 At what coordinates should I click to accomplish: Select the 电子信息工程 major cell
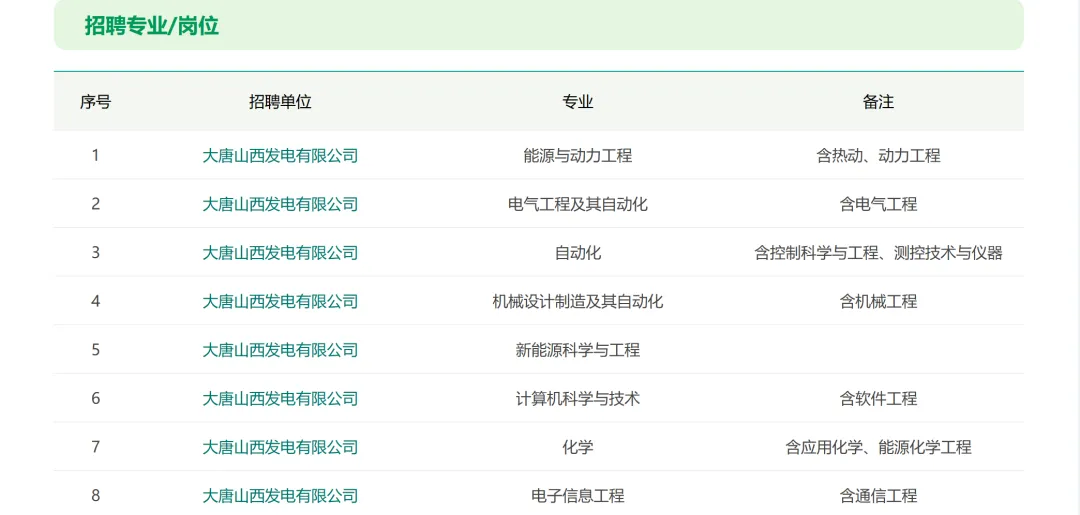(x=578, y=495)
